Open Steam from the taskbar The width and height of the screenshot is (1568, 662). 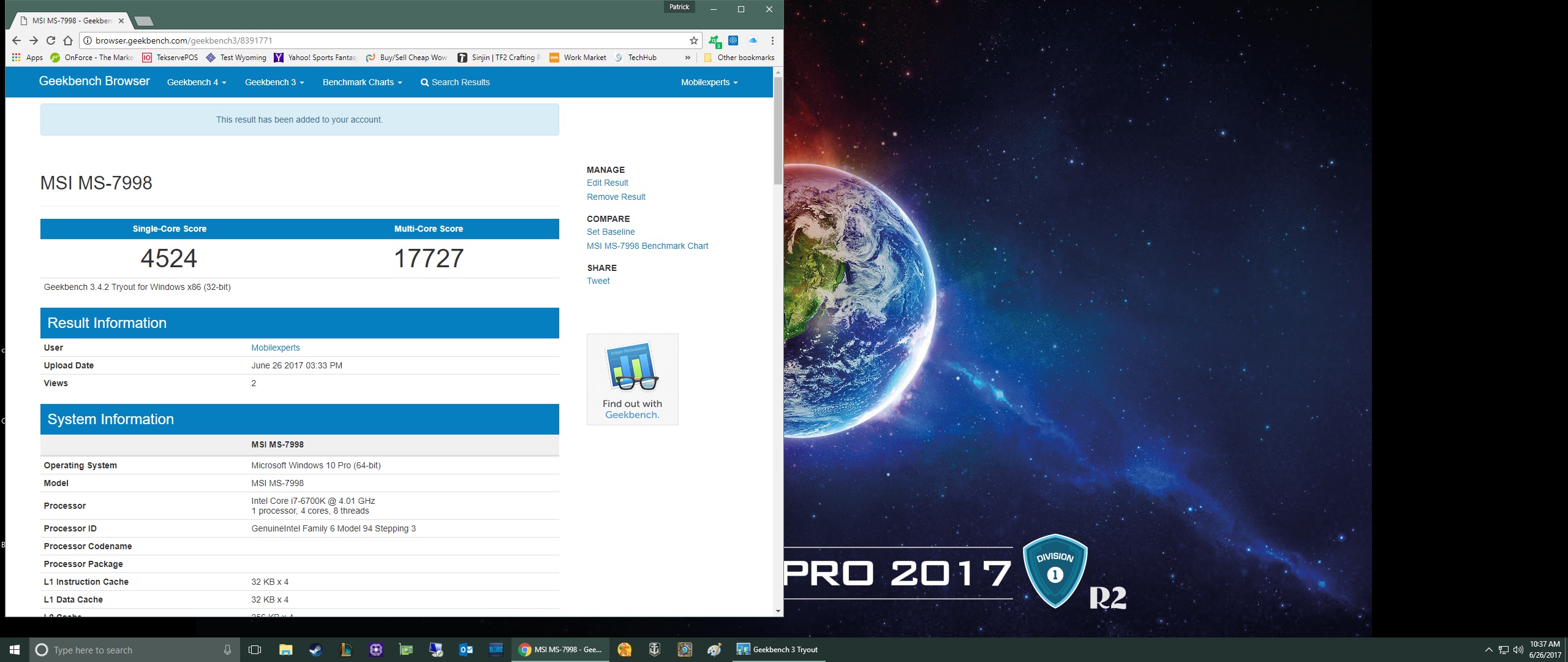point(315,650)
